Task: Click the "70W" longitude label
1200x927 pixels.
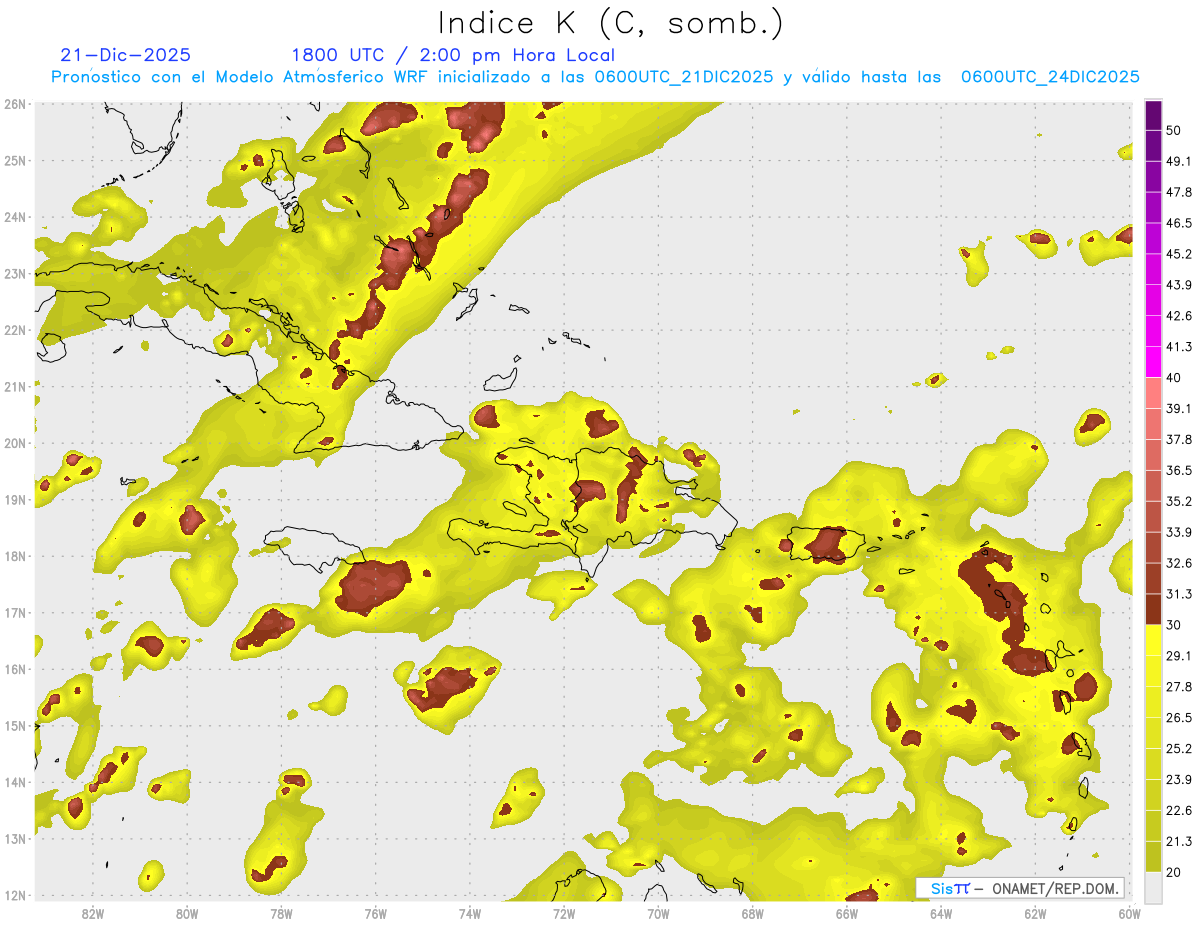Action: 658,913
